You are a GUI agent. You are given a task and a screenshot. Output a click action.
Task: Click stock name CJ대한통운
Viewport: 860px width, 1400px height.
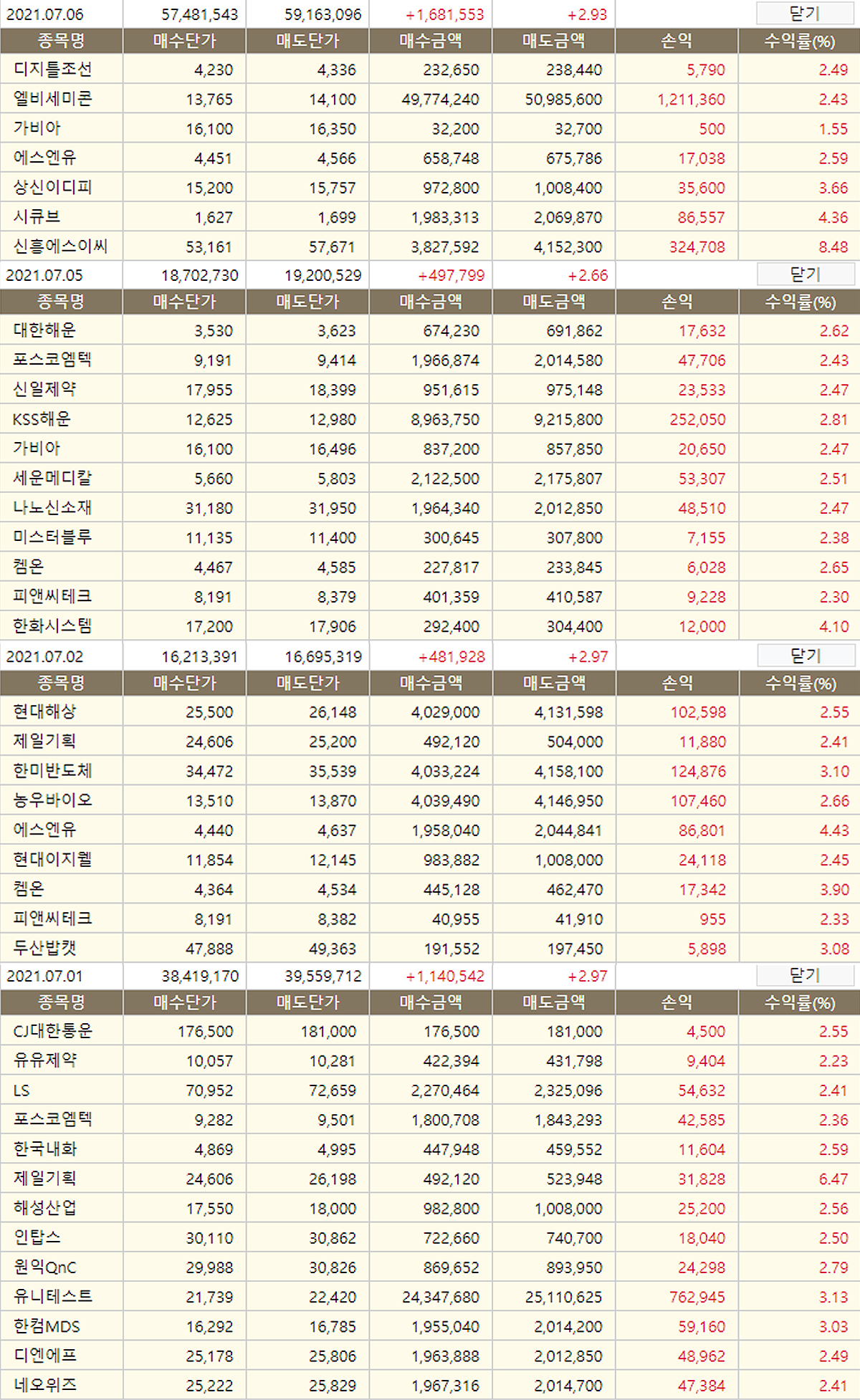click(x=52, y=1031)
